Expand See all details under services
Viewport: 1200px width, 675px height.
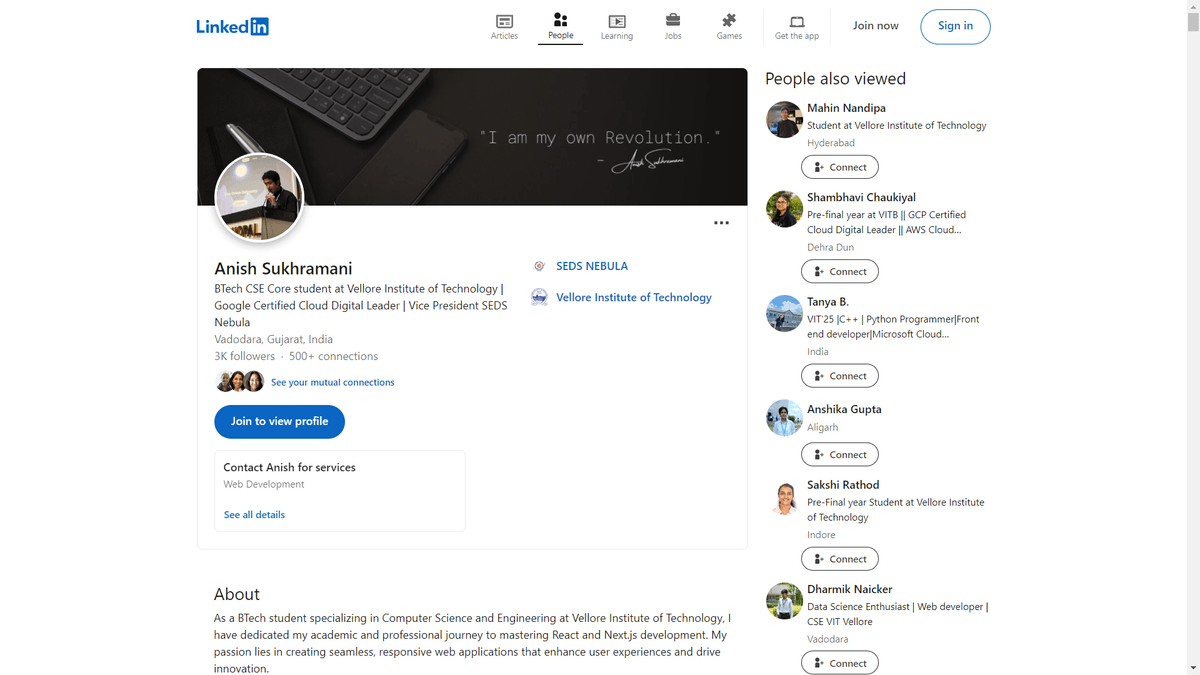pos(254,514)
